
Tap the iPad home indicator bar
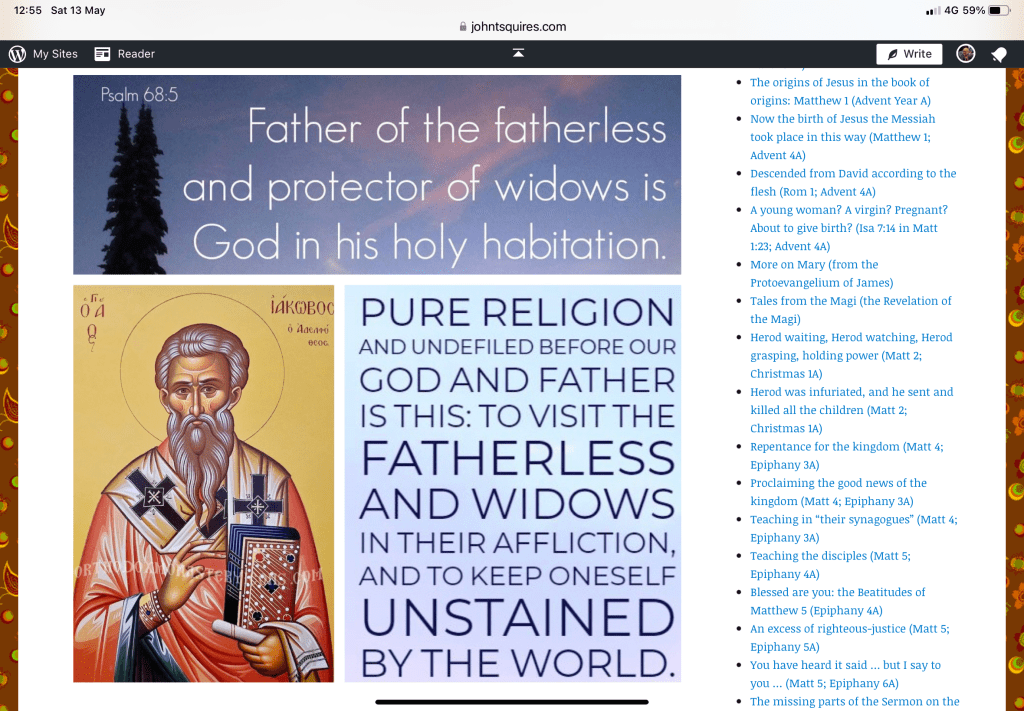512,702
